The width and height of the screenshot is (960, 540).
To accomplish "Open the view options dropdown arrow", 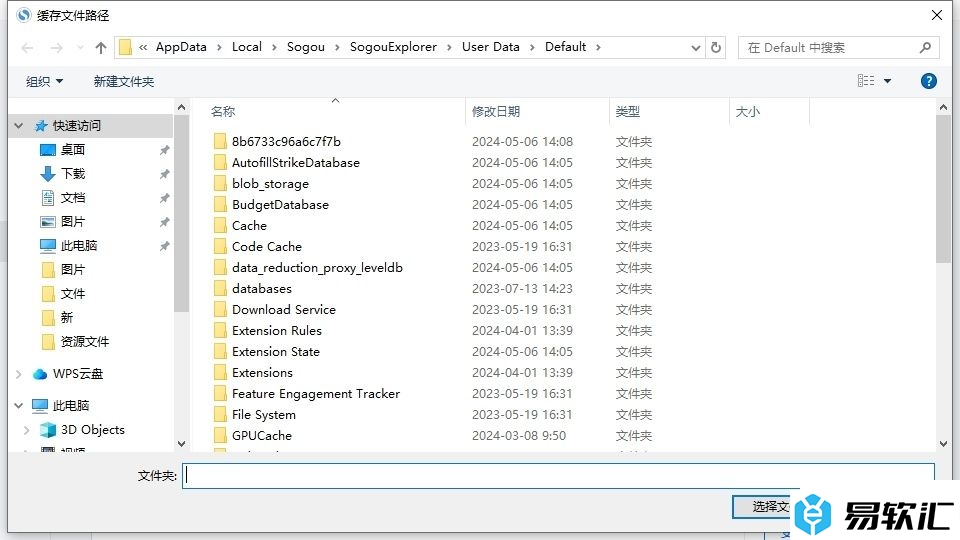I will (x=887, y=81).
